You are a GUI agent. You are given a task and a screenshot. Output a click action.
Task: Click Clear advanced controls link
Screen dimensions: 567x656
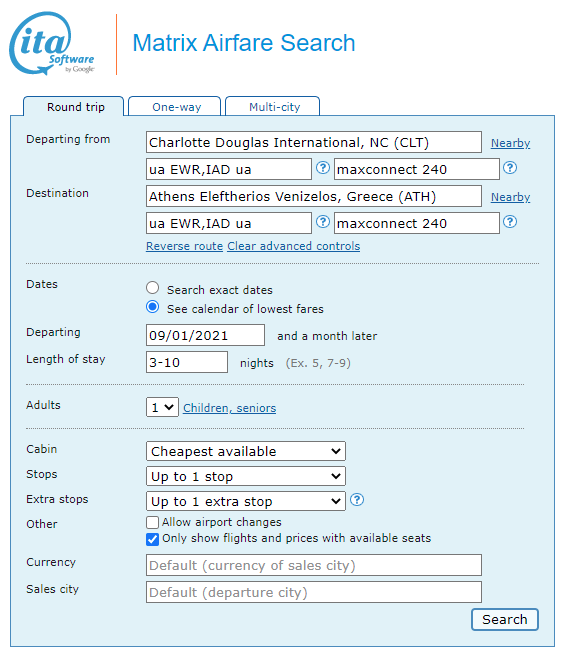coord(294,246)
